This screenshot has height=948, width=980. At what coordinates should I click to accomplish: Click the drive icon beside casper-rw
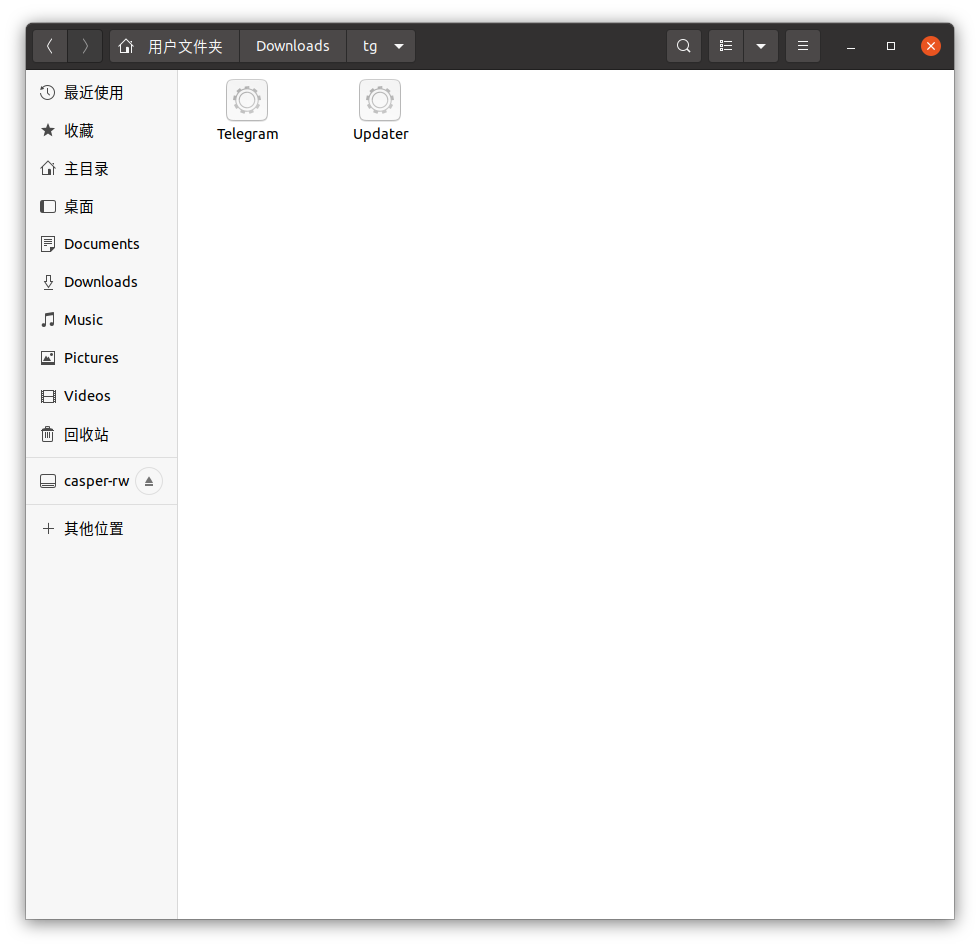pyautogui.click(x=48, y=481)
